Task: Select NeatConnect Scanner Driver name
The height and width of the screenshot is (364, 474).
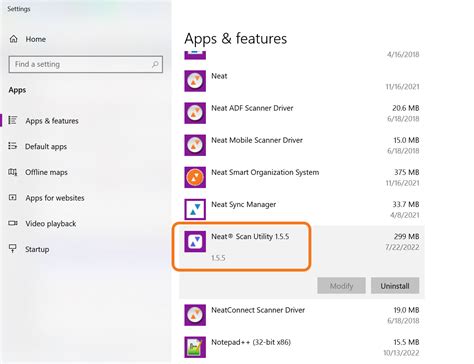Action: pos(258,310)
